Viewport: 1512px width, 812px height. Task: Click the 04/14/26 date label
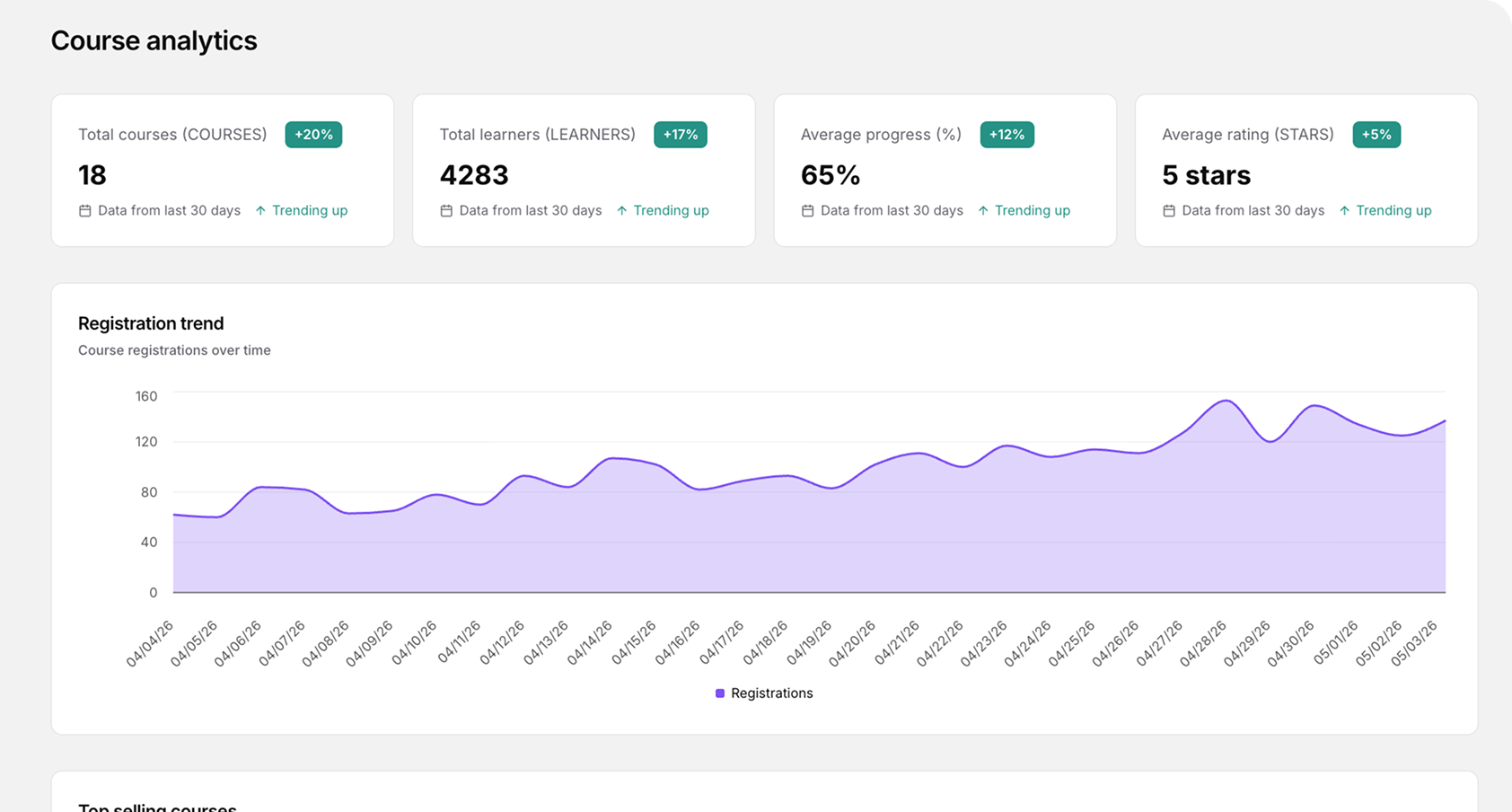[589, 643]
